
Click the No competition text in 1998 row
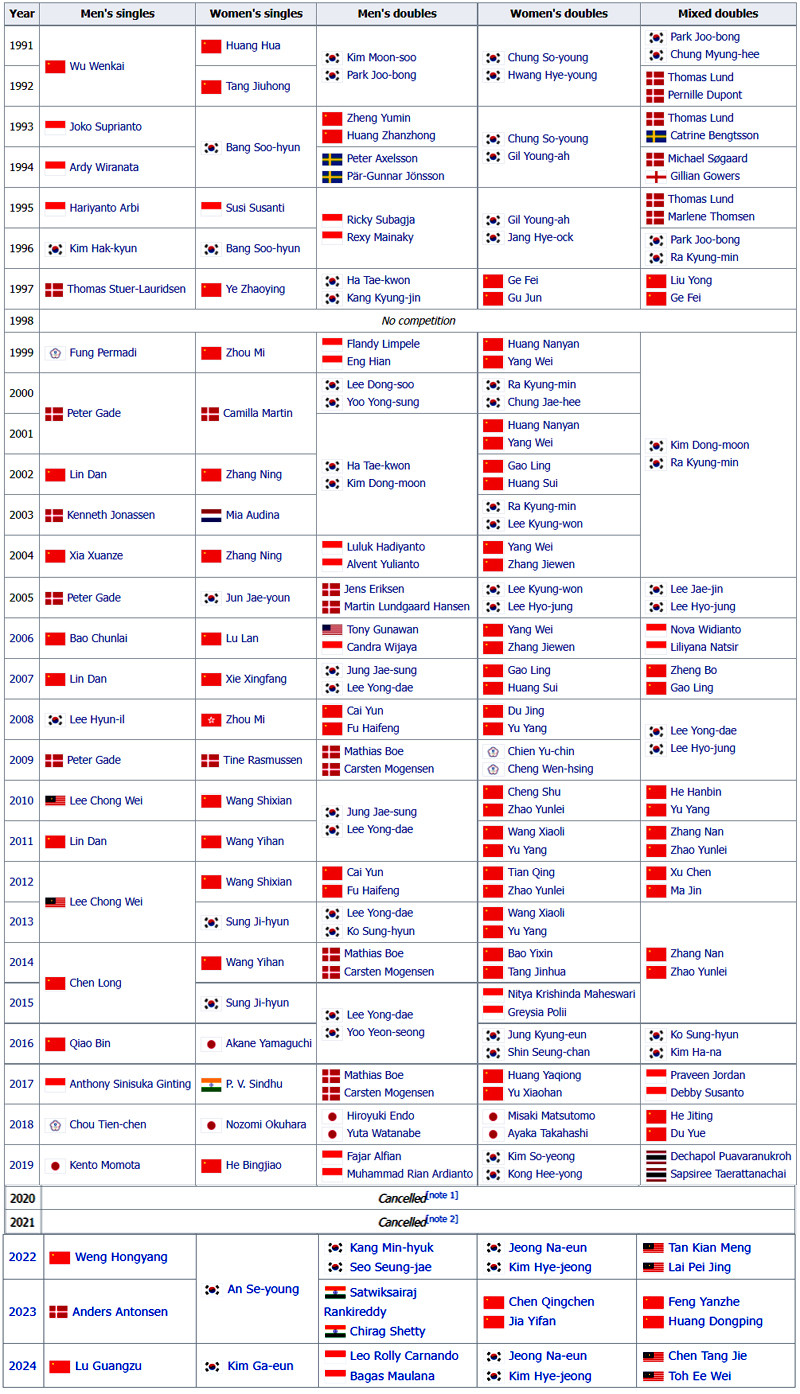[419, 321]
